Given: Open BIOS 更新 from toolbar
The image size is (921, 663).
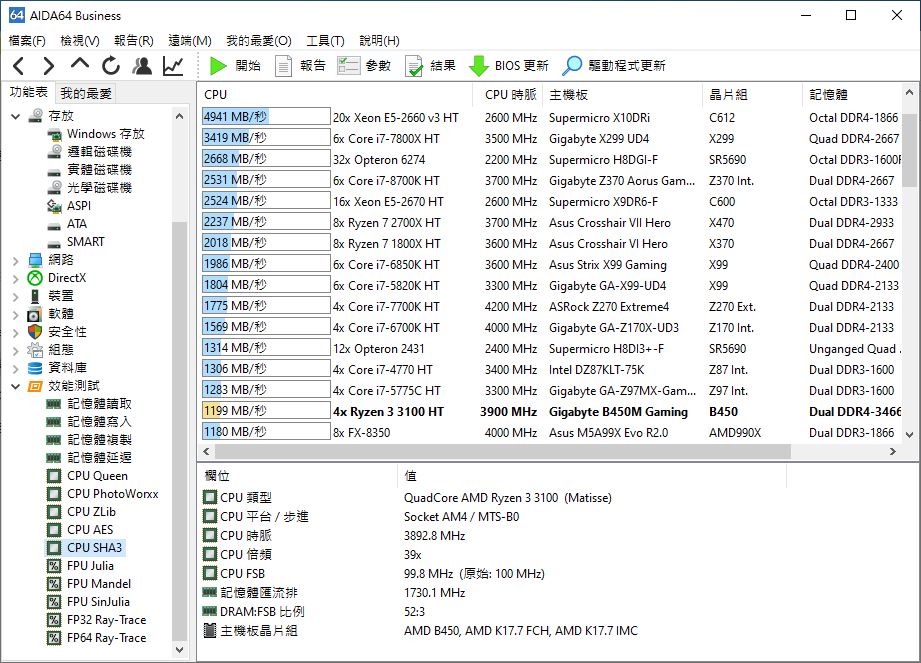Looking at the screenshot, I should (x=509, y=66).
